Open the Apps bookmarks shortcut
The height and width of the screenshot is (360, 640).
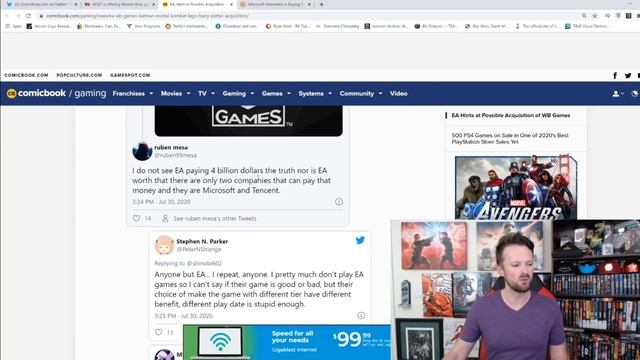[x=13, y=26]
